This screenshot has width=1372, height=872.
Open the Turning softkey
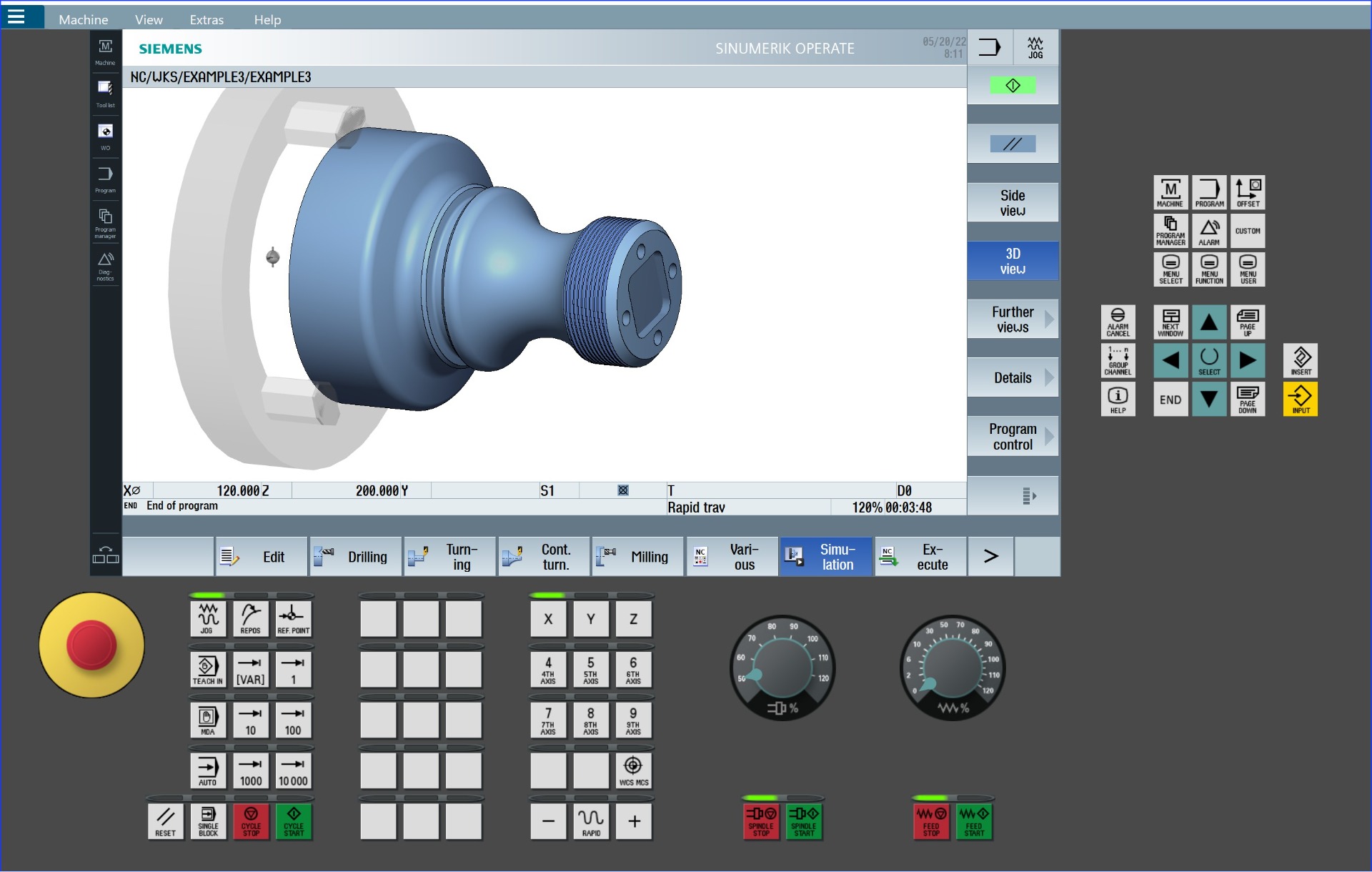[450, 557]
